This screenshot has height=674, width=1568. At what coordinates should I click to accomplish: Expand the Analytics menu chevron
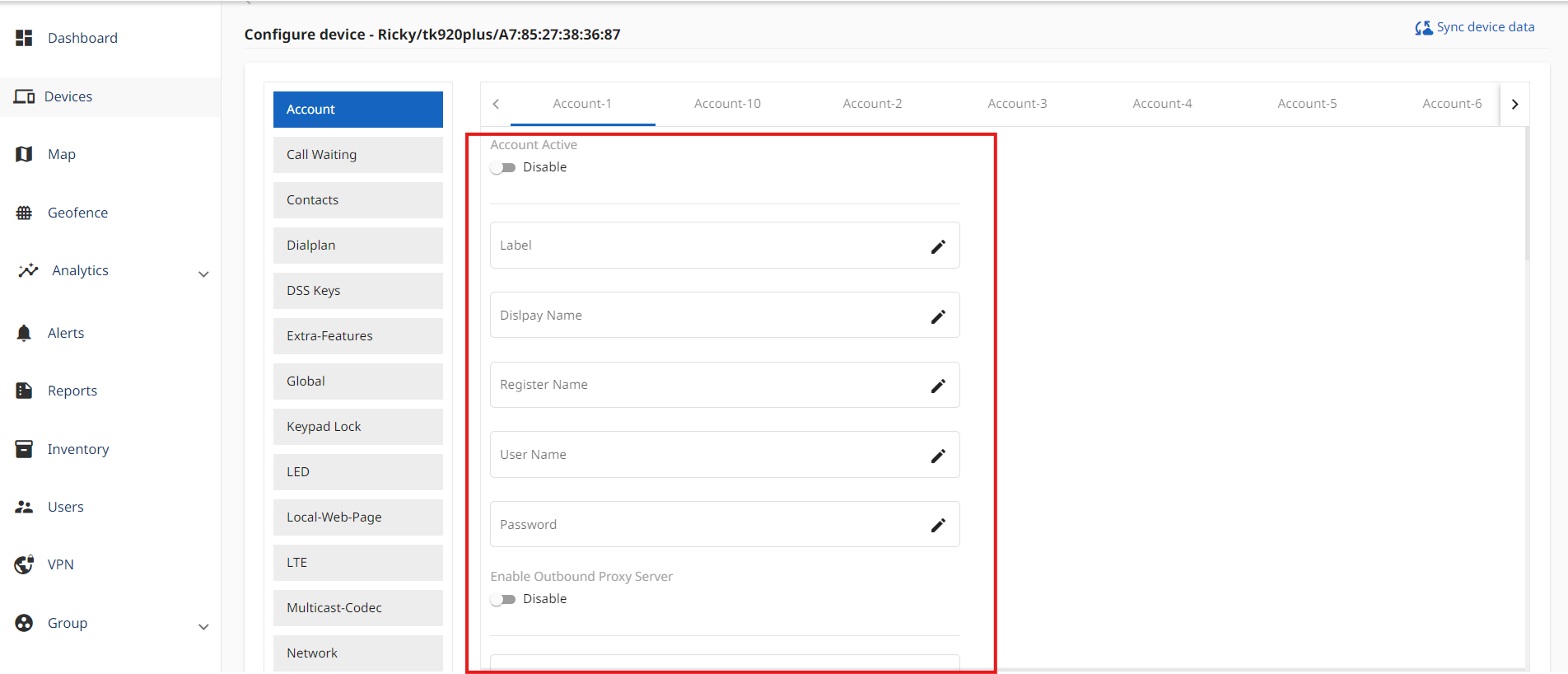(x=203, y=274)
